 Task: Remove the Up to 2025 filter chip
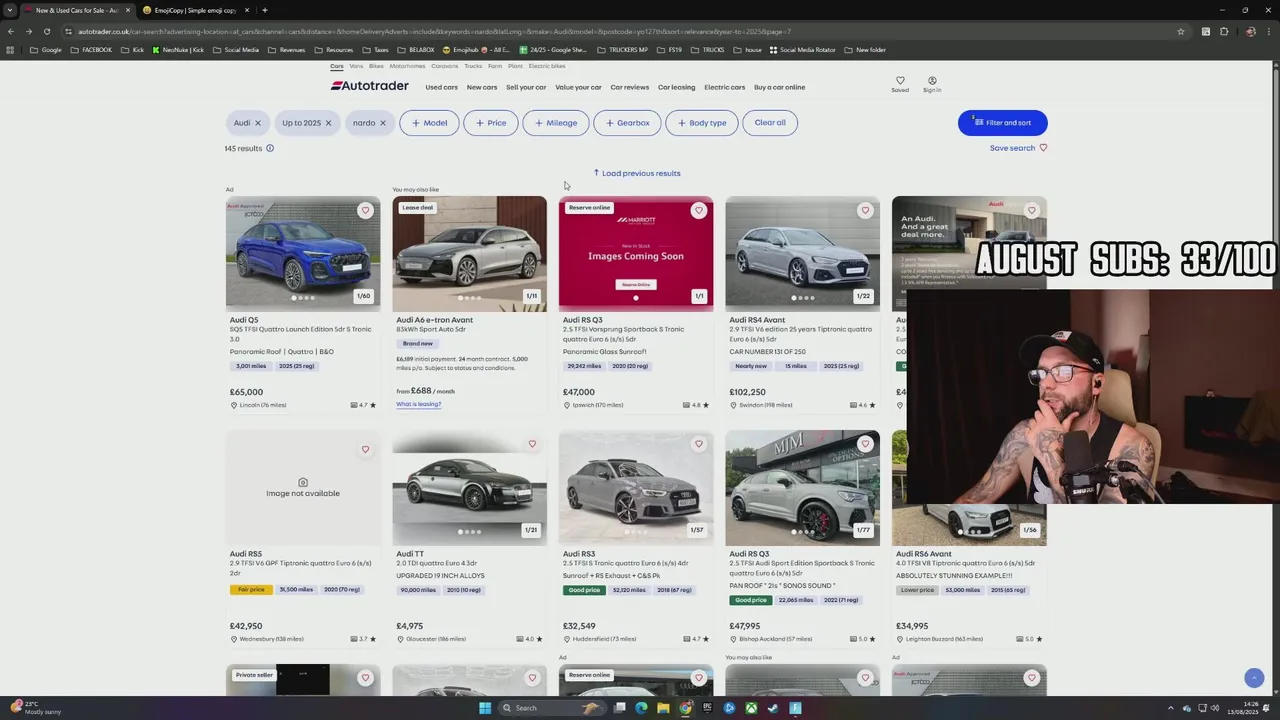click(x=328, y=123)
